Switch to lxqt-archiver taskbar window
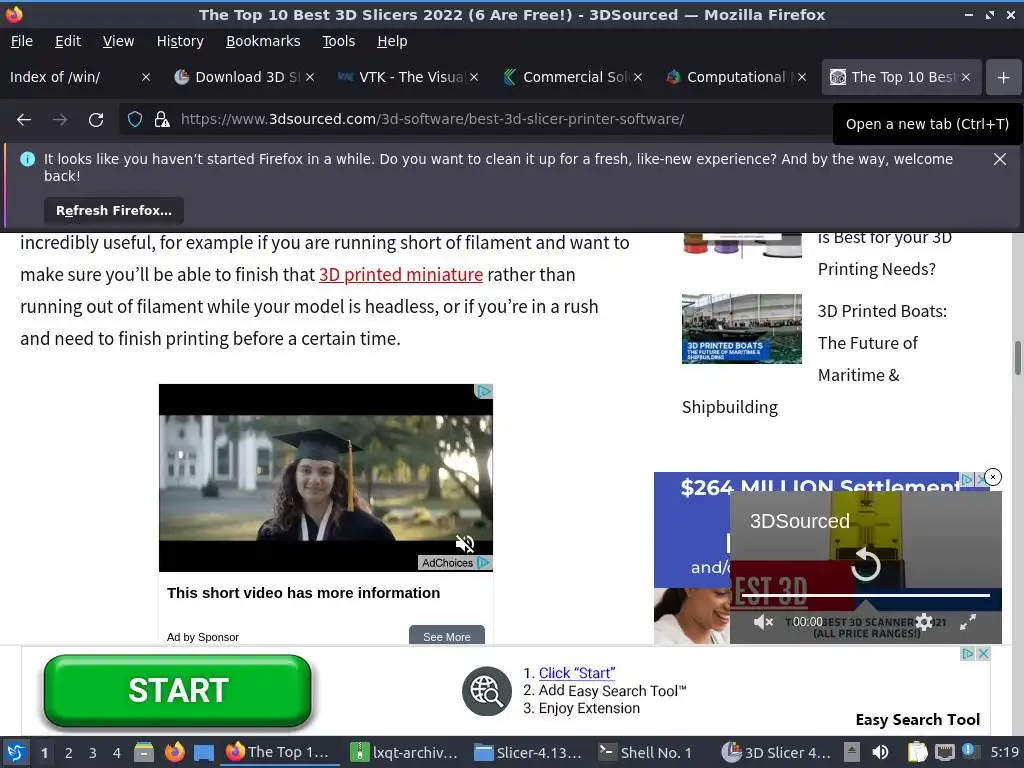Viewport: 1024px width, 768px height. [404, 753]
